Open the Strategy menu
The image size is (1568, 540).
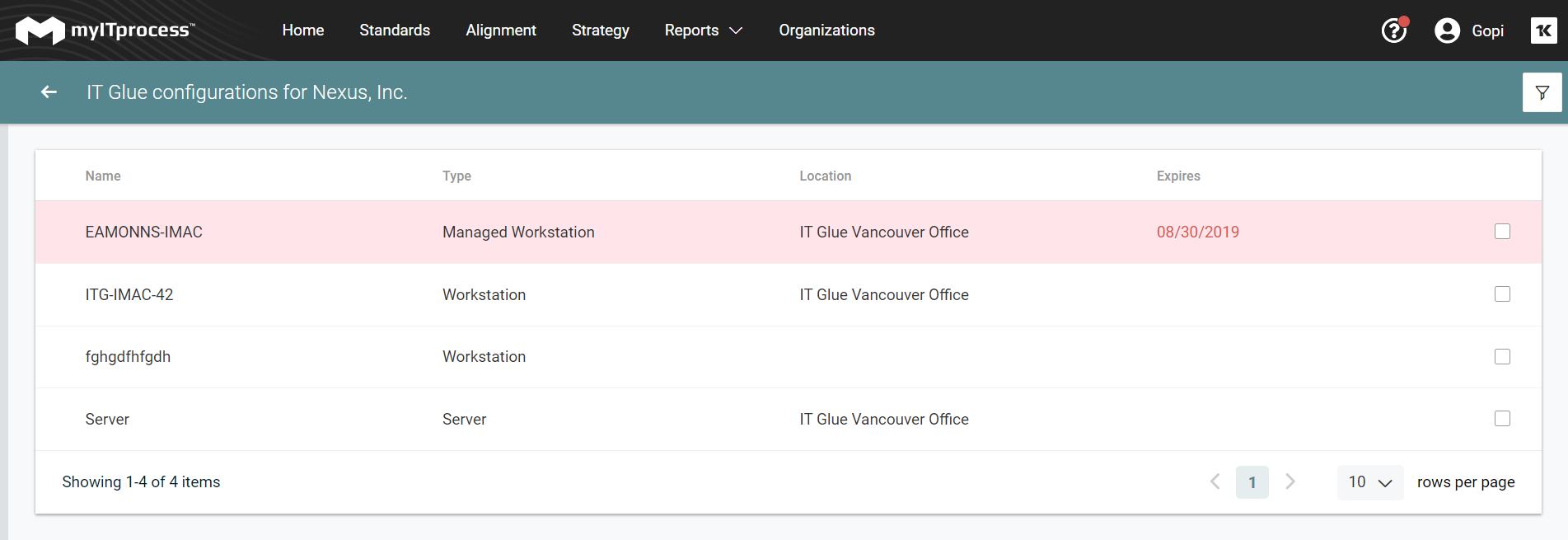click(601, 31)
